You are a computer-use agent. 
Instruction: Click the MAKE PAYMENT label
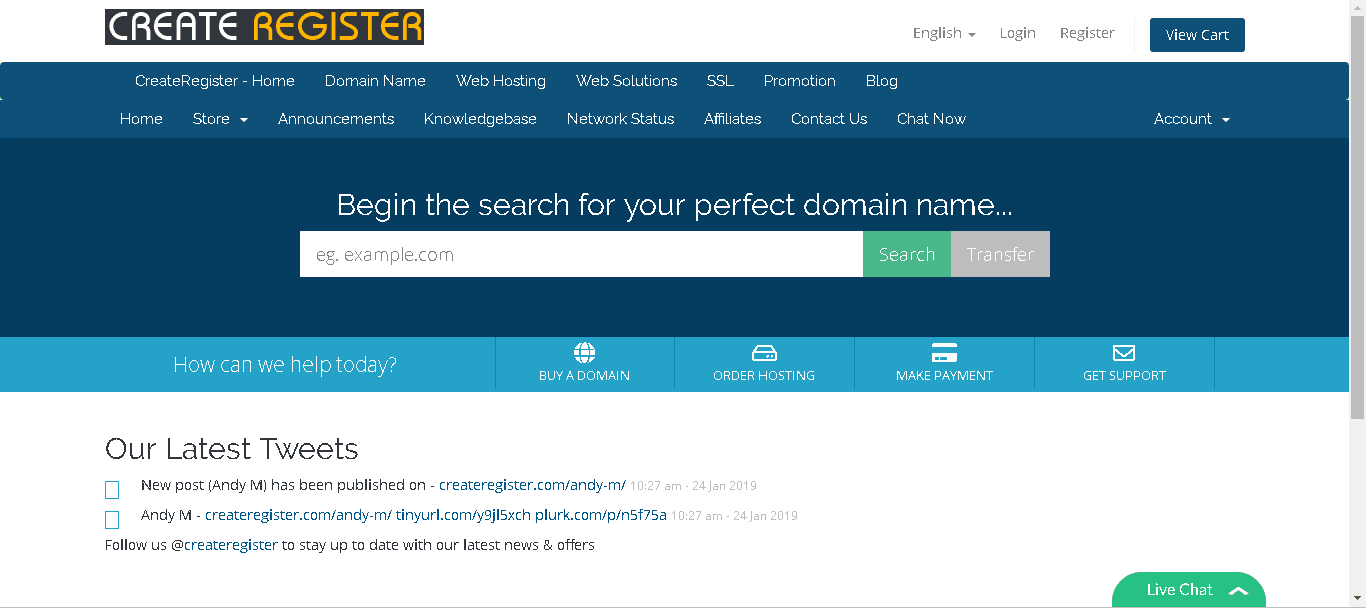[944, 376]
